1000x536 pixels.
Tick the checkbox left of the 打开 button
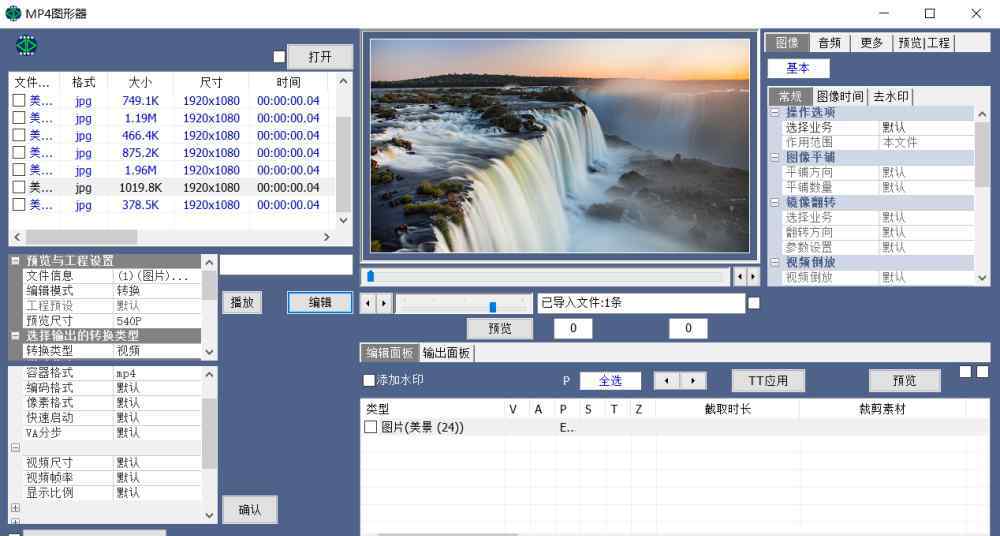[x=279, y=57]
